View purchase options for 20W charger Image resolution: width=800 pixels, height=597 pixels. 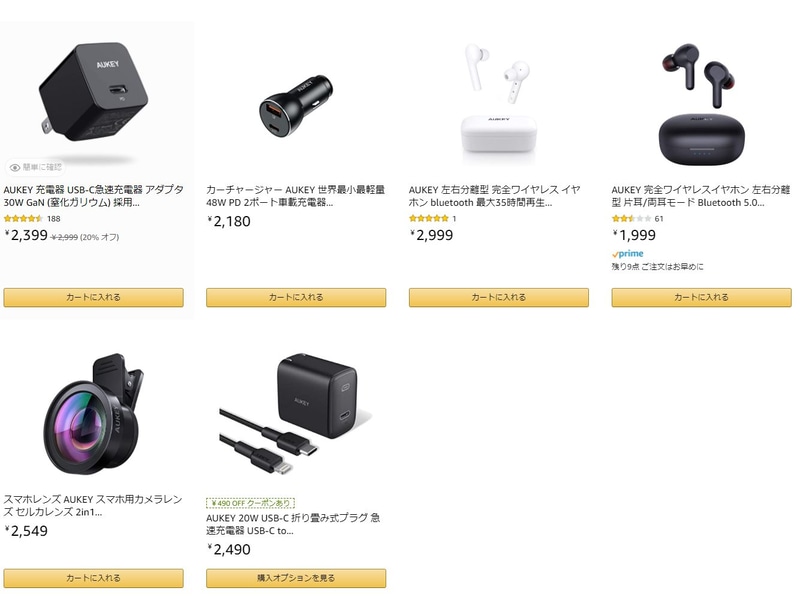(x=296, y=578)
